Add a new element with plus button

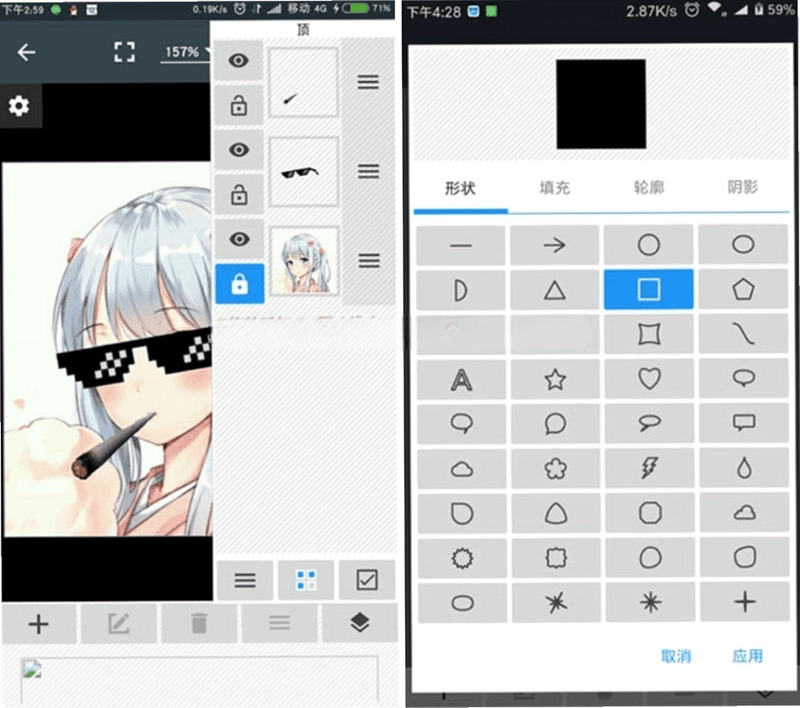[39, 624]
